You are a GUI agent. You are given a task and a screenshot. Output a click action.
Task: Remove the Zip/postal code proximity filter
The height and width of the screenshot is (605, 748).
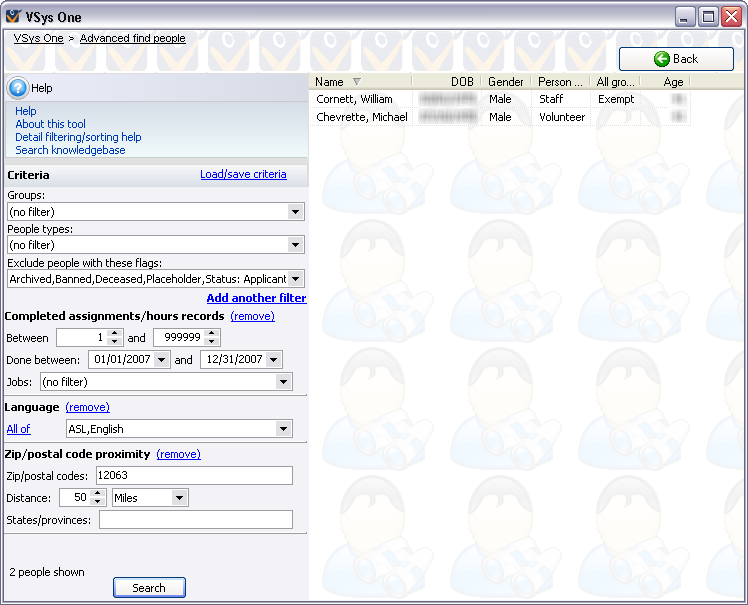178,454
